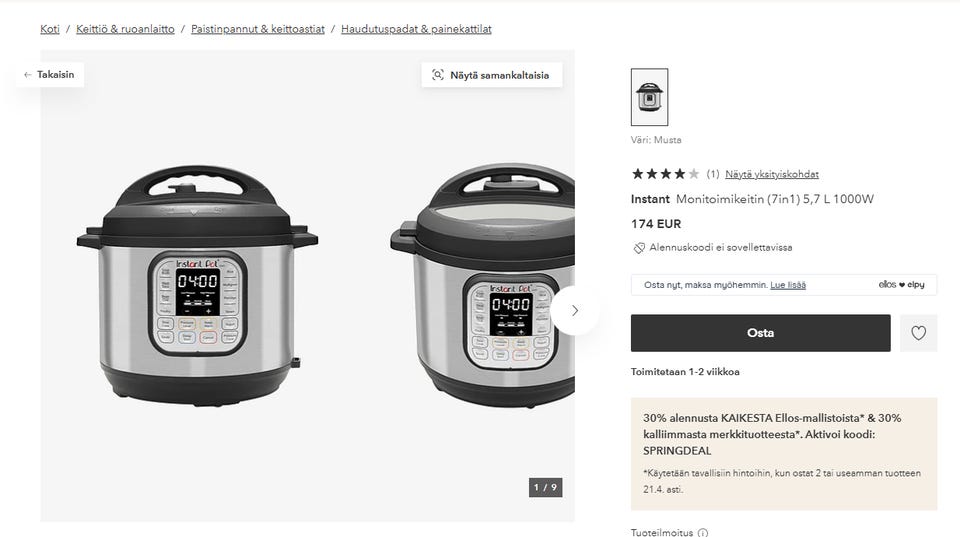
Task: Open the Paistinpannut & keittoastiat breadcrumb
Action: (x=258, y=29)
